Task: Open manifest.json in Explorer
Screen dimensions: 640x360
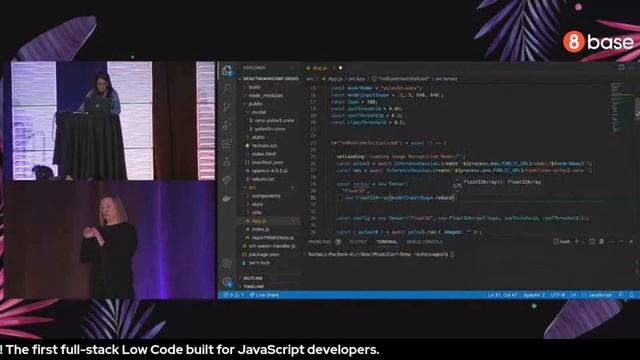Action: point(267,162)
